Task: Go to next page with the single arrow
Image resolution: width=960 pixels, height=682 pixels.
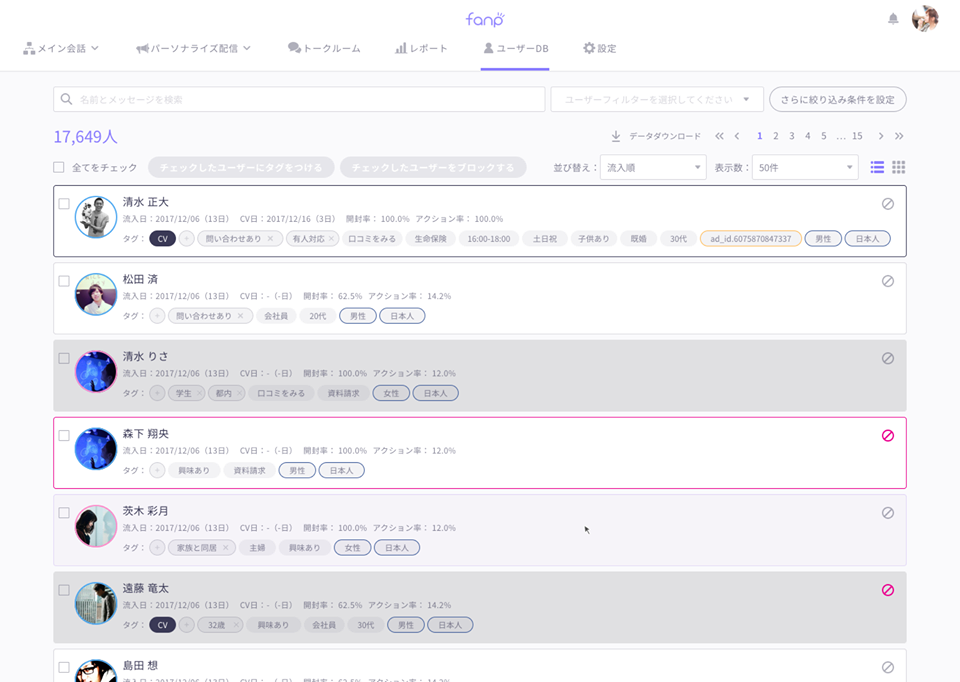Action: pyautogui.click(x=880, y=136)
